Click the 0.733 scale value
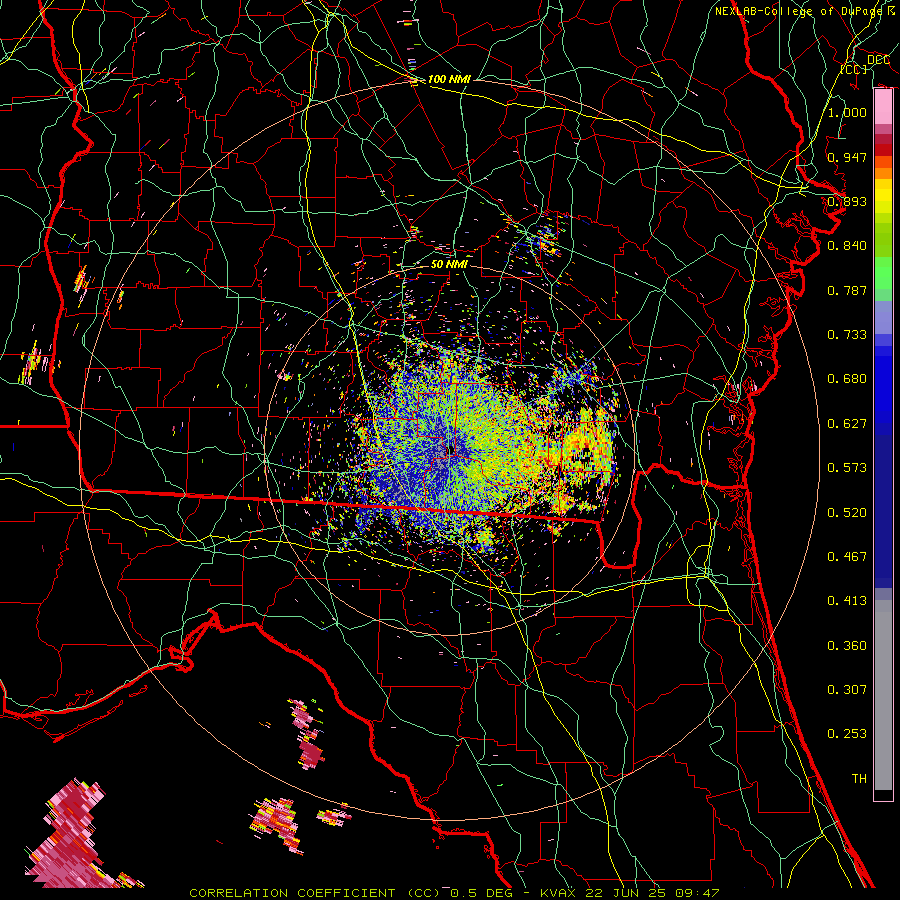The image size is (900, 900). pos(847,335)
